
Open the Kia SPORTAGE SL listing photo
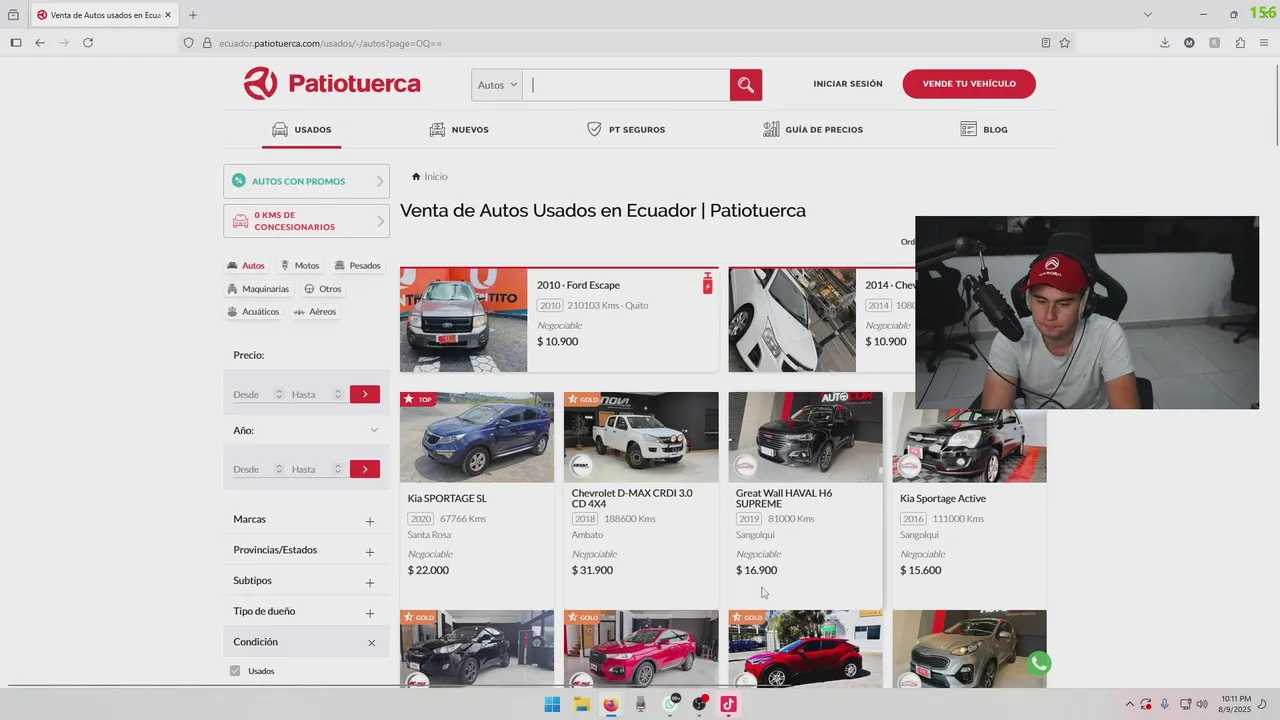477,437
